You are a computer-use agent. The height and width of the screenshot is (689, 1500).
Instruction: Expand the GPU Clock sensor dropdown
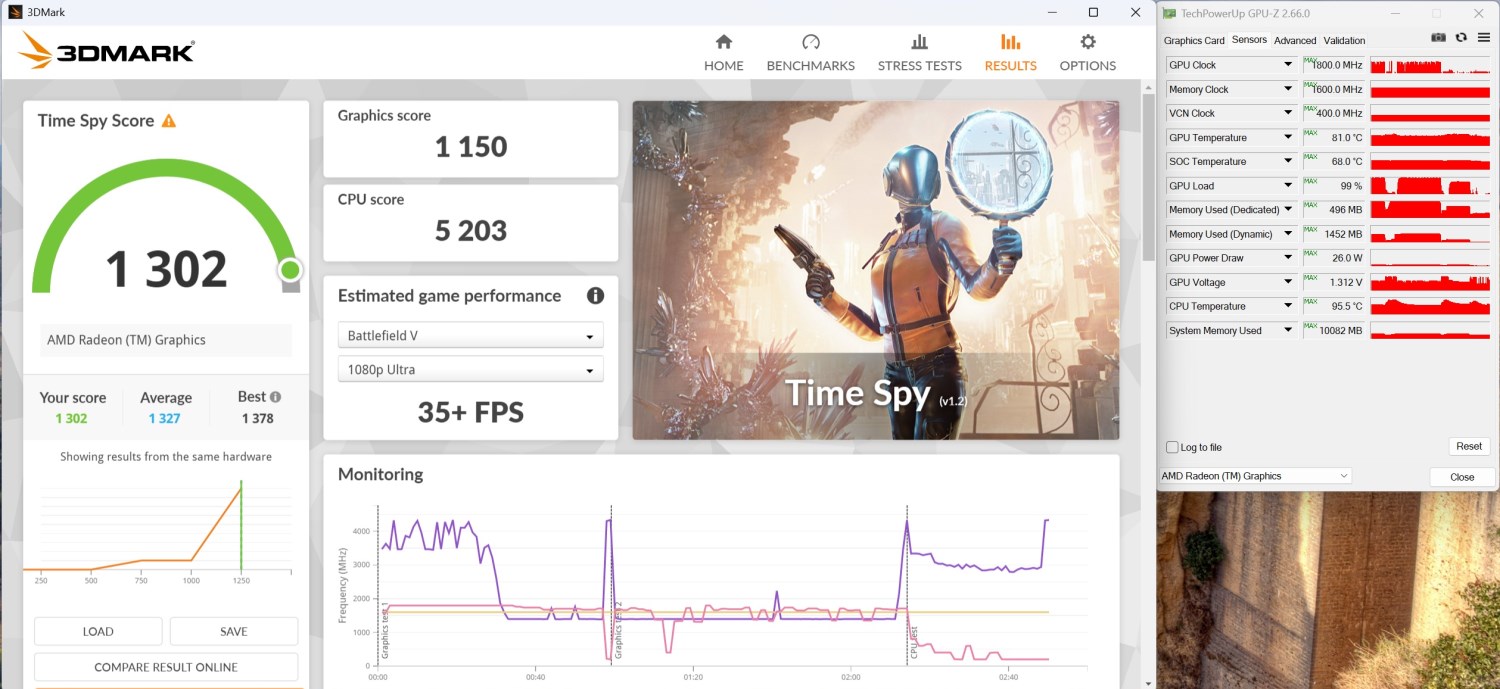(x=1288, y=65)
